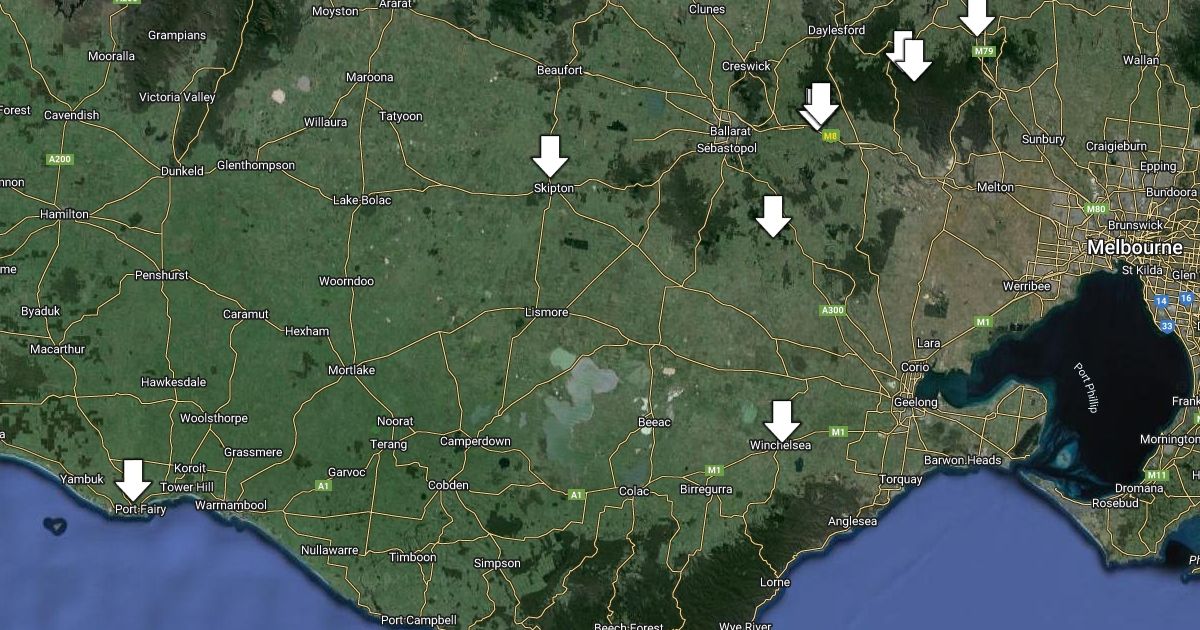This screenshot has height=630, width=1200.
Task: Click the Dunkeld label
Action: [182, 171]
